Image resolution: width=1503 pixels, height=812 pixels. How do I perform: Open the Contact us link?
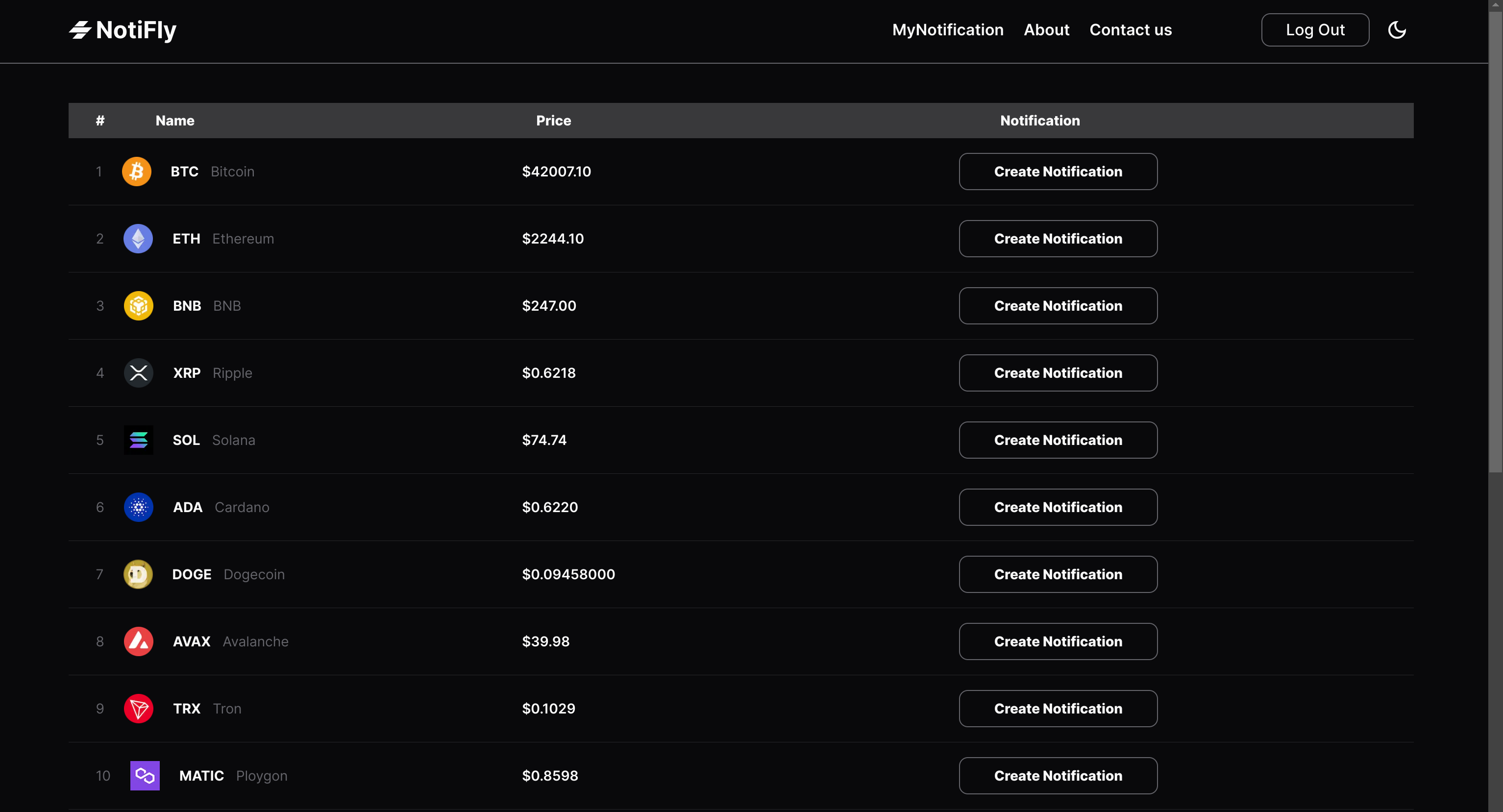click(x=1130, y=30)
